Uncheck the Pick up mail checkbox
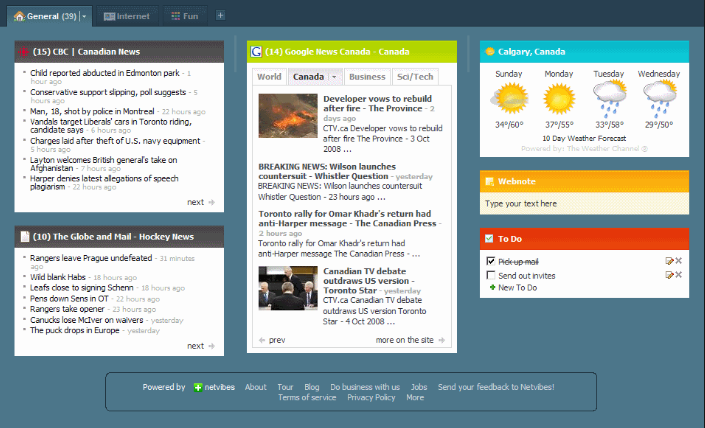Viewport: 705px width, 428px height. (491, 261)
